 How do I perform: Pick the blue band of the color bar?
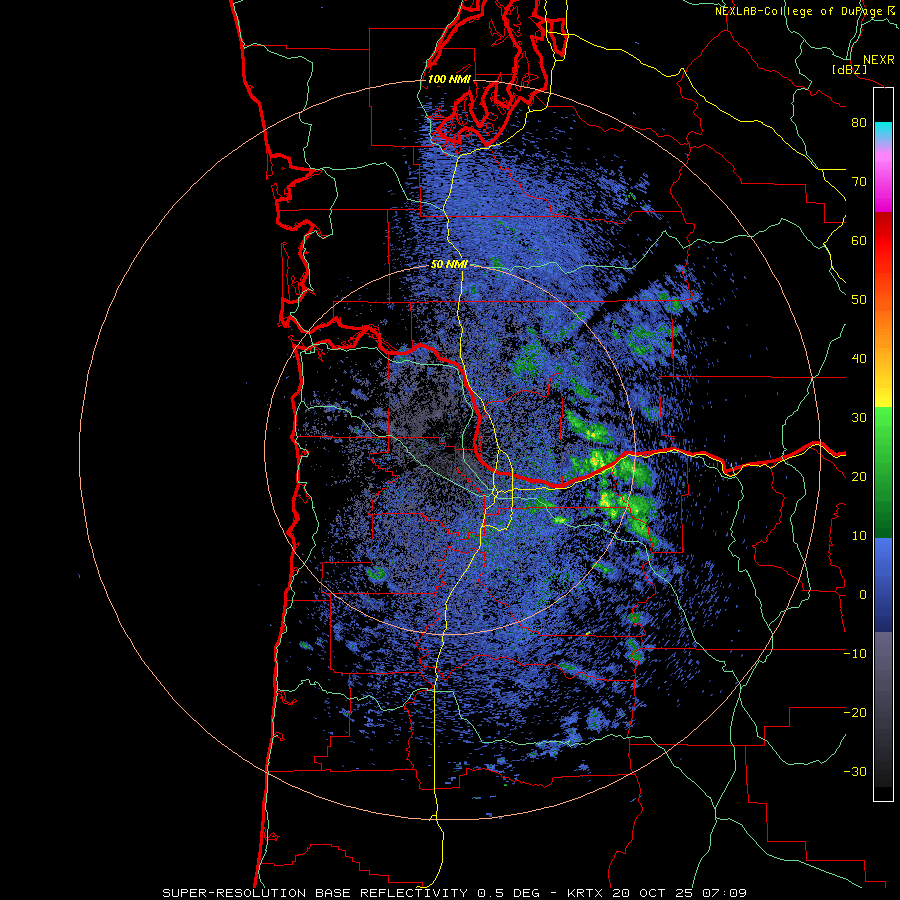[883, 585]
